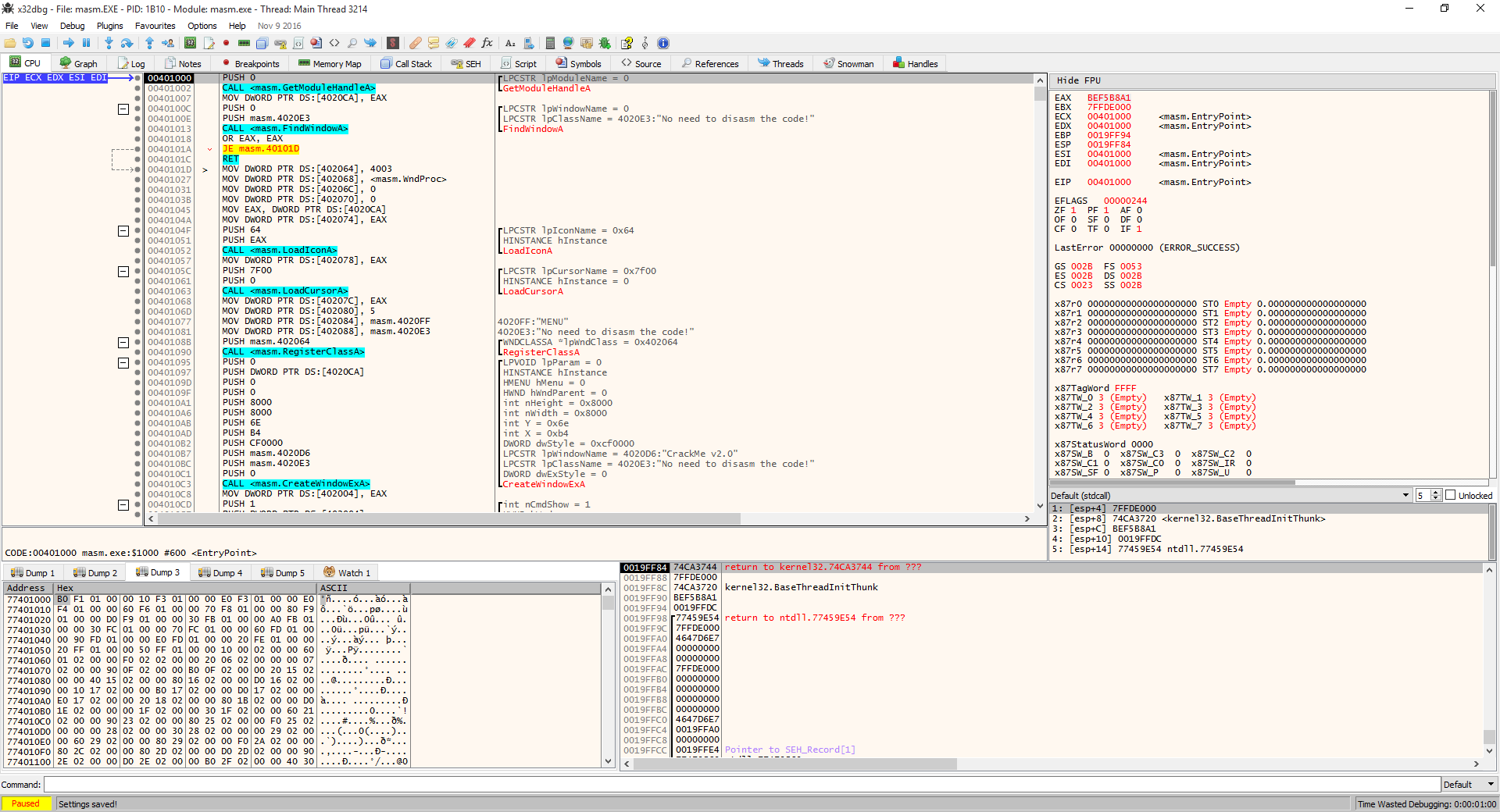Click the Run To User Code icon
The width and height of the screenshot is (1500, 812).
(168, 43)
